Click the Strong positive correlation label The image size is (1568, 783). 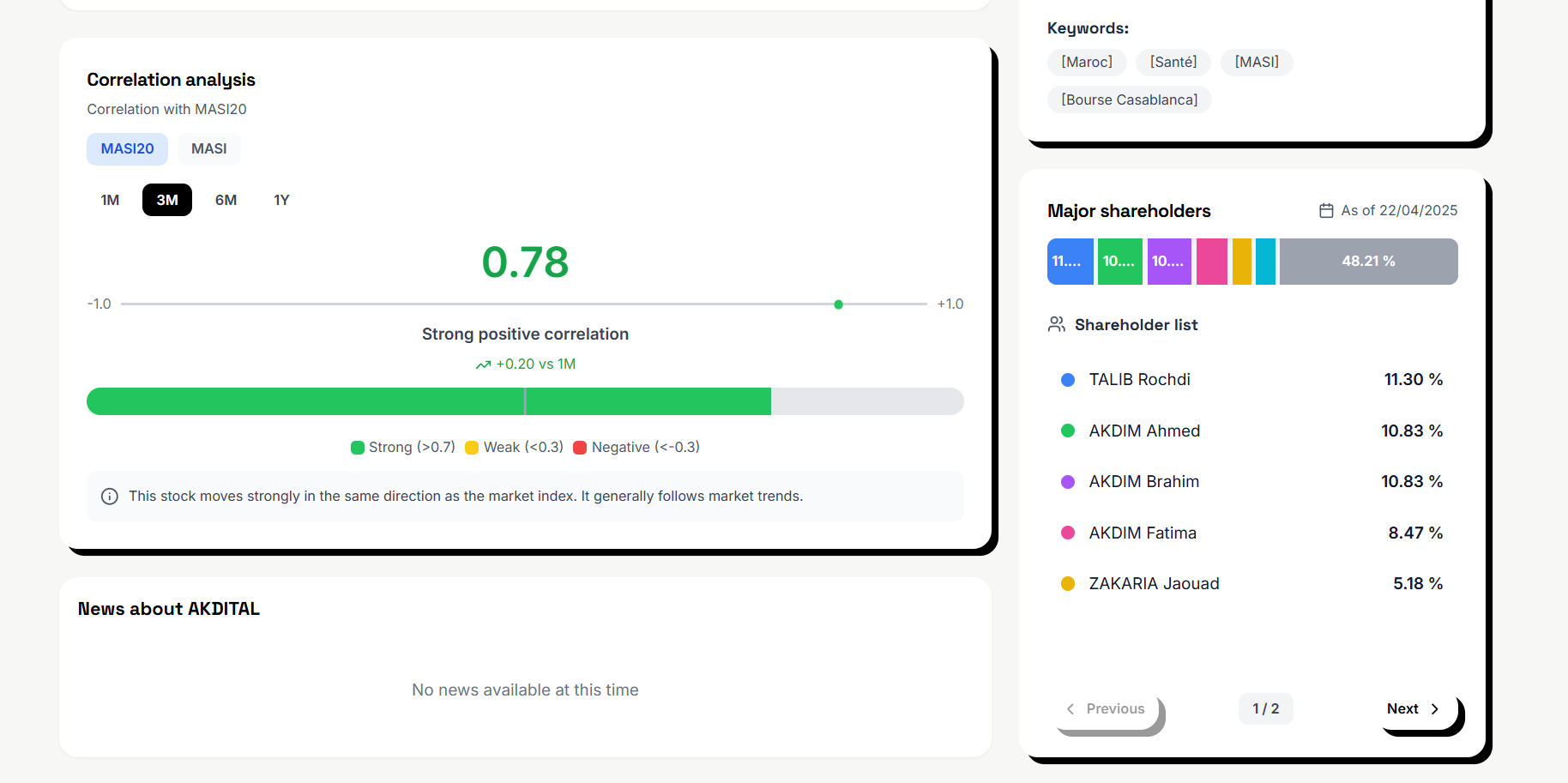pos(525,334)
